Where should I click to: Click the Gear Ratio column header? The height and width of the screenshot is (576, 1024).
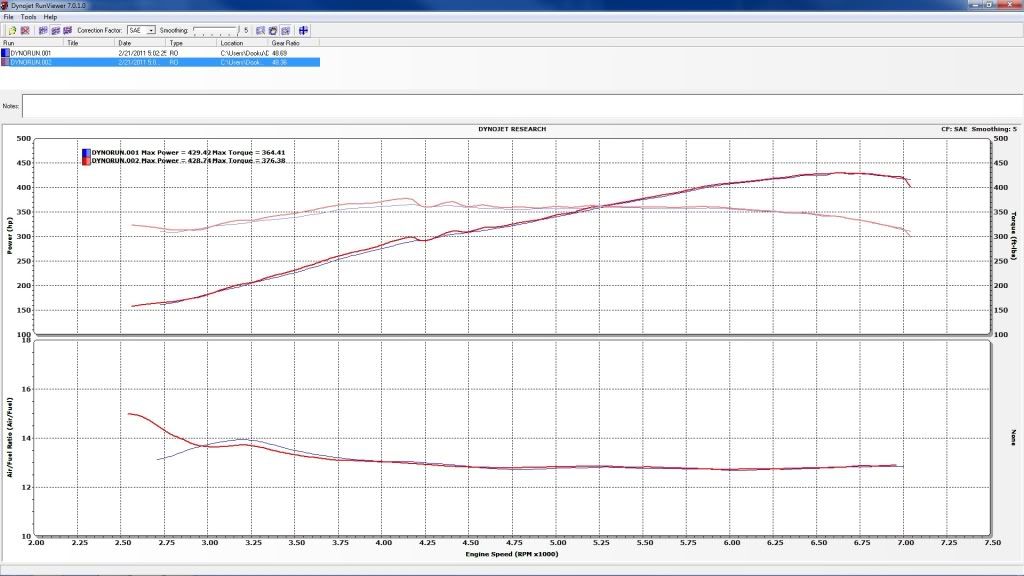point(284,43)
